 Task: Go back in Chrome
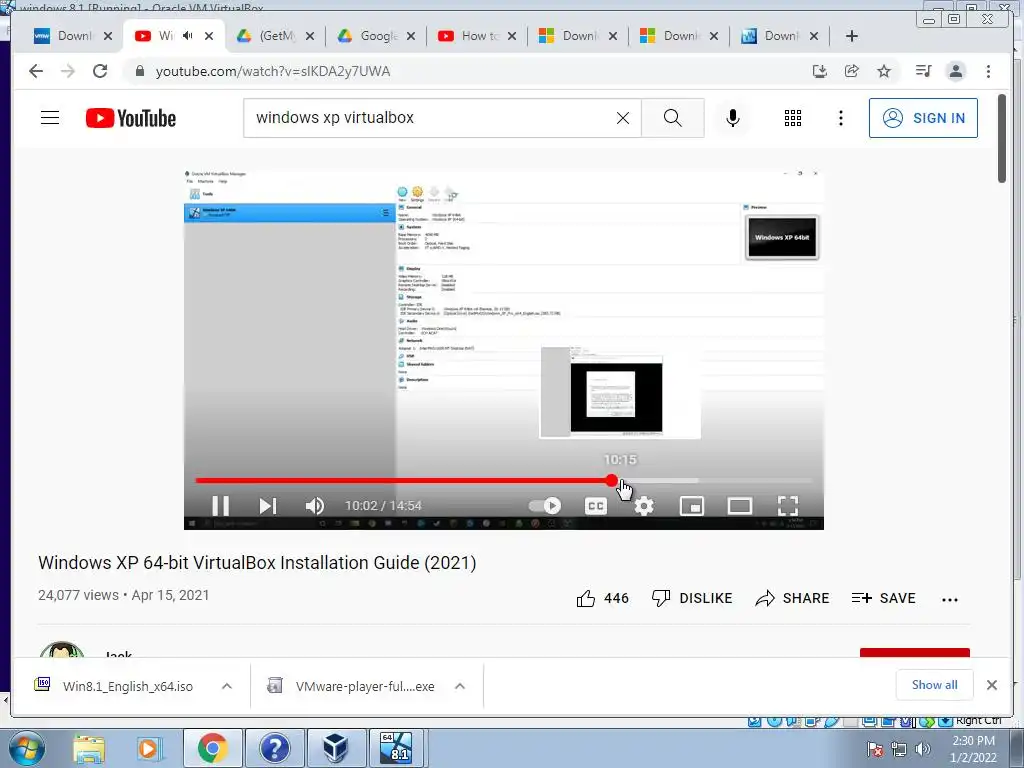[36, 71]
